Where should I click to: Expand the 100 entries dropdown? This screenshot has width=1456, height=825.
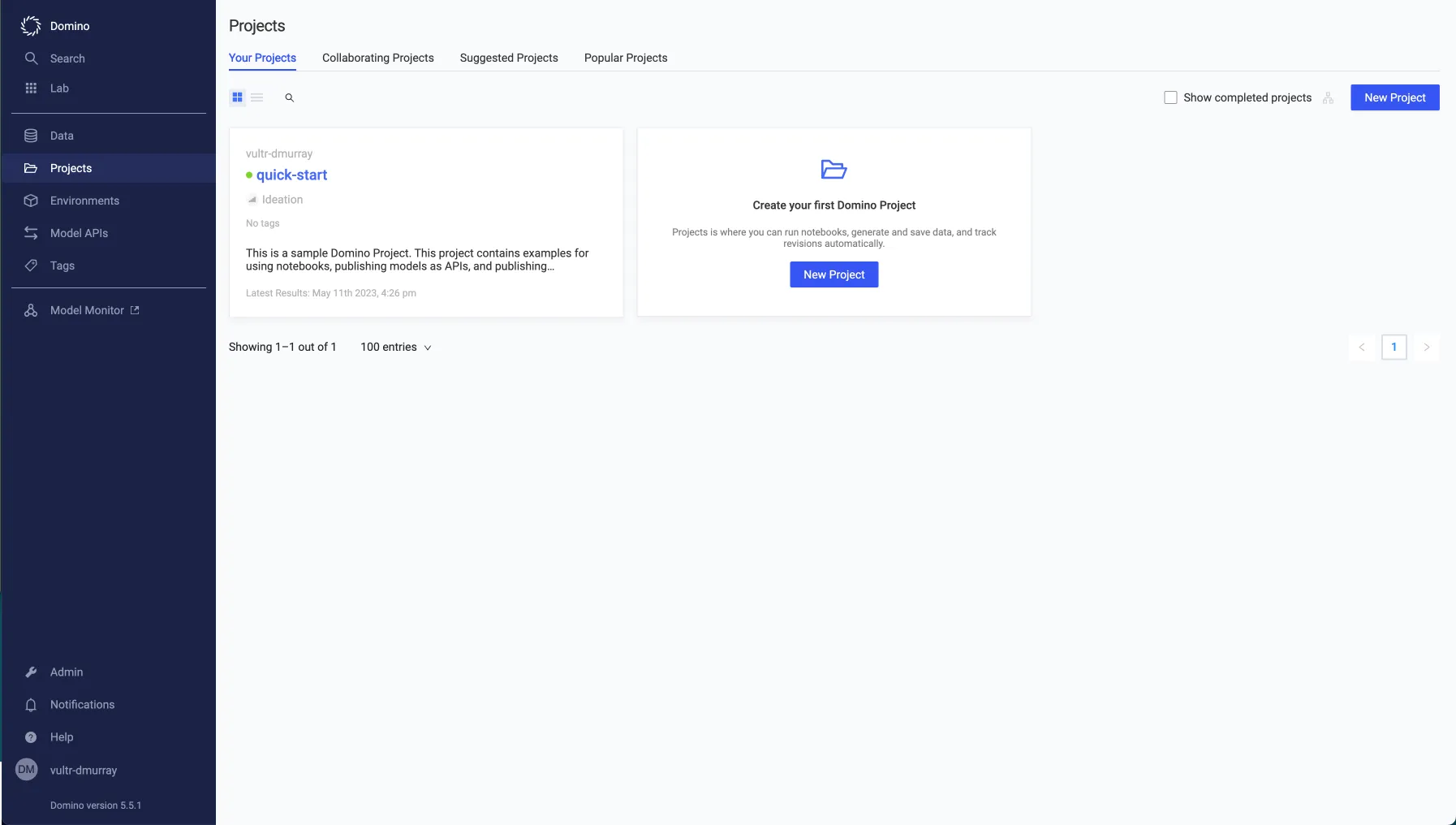click(x=396, y=348)
